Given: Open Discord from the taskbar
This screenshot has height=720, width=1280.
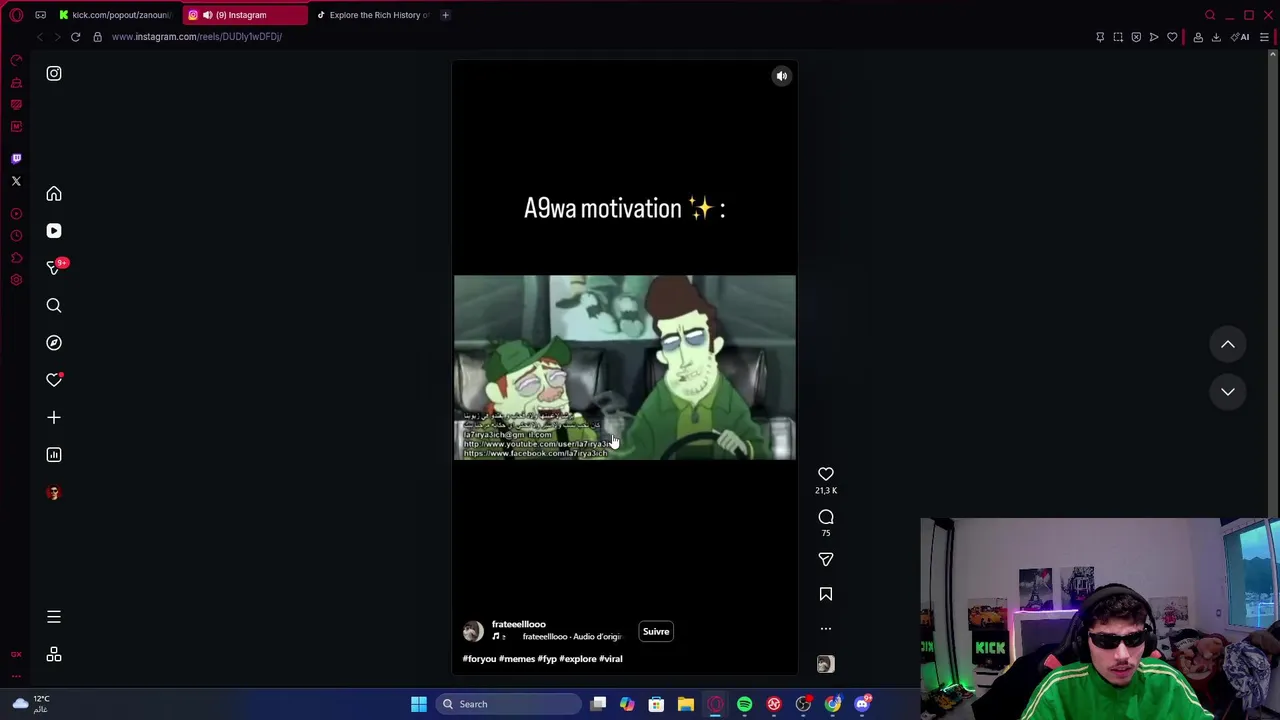Looking at the screenshot, I should tap(863, 704).
